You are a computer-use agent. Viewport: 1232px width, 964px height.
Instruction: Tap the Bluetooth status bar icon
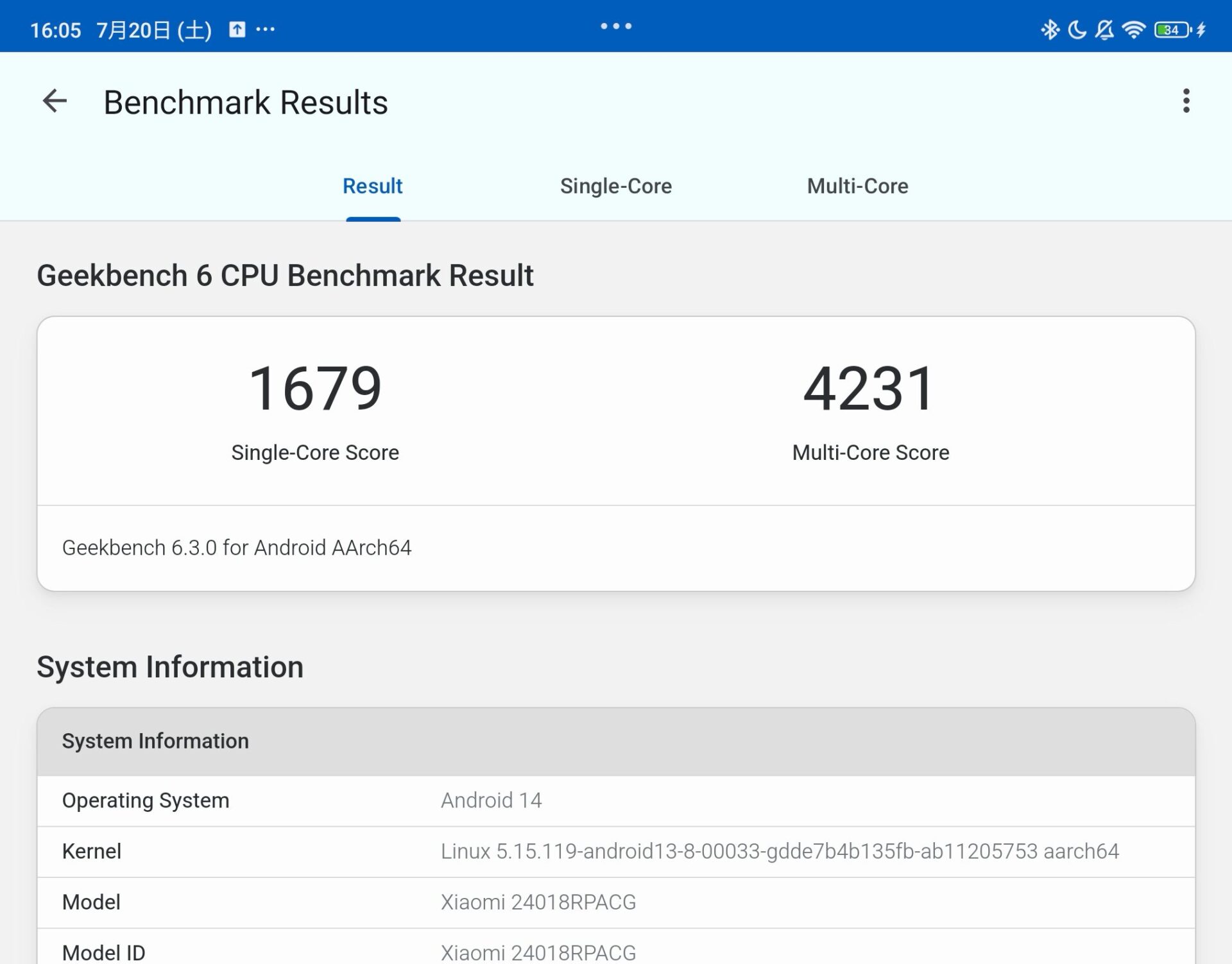(1050, 30)
